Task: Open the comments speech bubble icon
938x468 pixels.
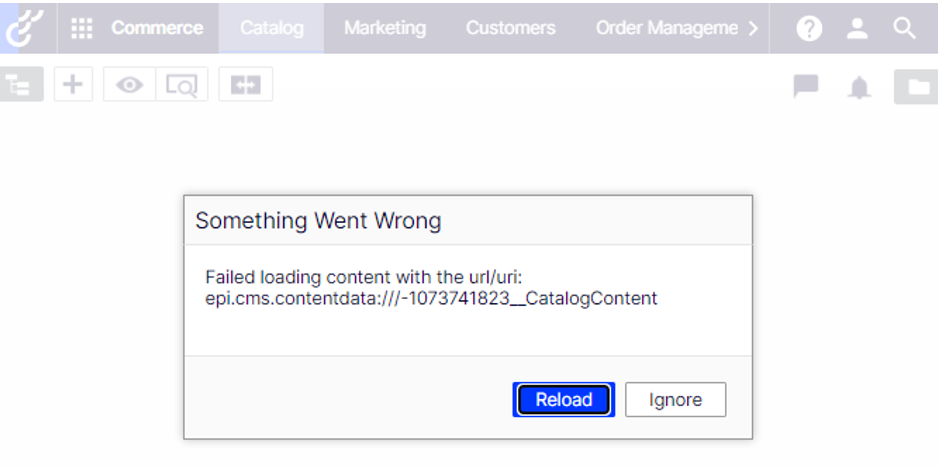Action: click(x=806, y=86)
